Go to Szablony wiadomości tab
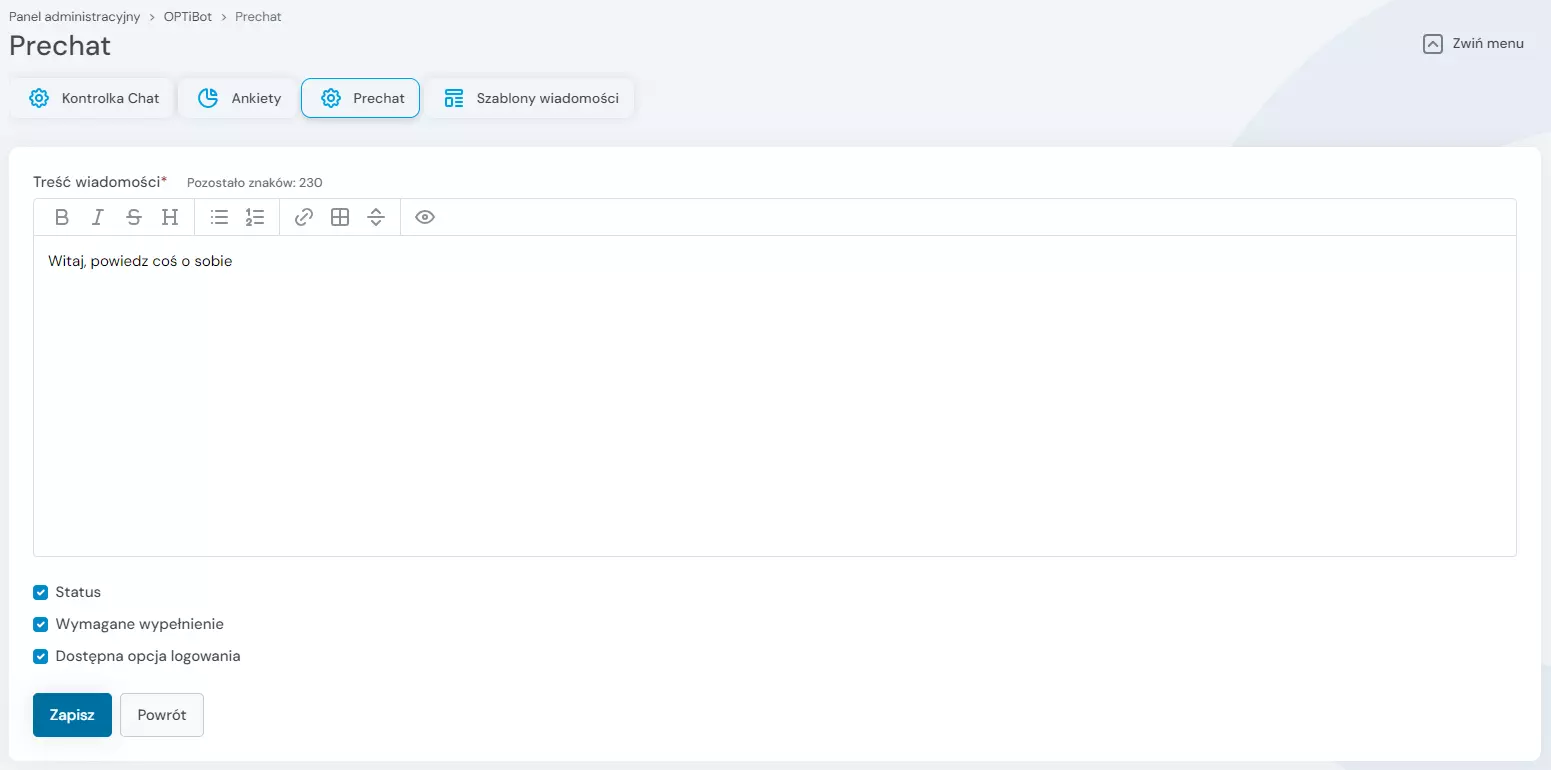This screenshot has height=770, width=1551. [x=530, y=98]
